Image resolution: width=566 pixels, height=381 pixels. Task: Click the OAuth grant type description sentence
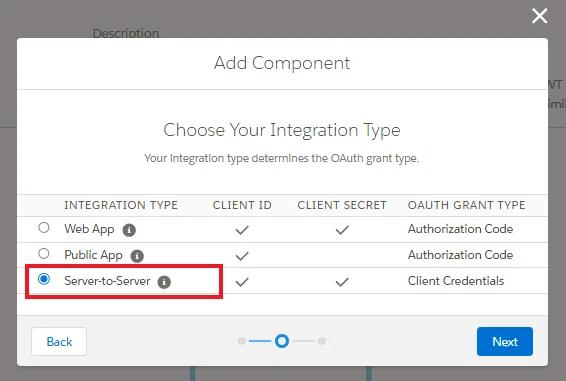282,159
